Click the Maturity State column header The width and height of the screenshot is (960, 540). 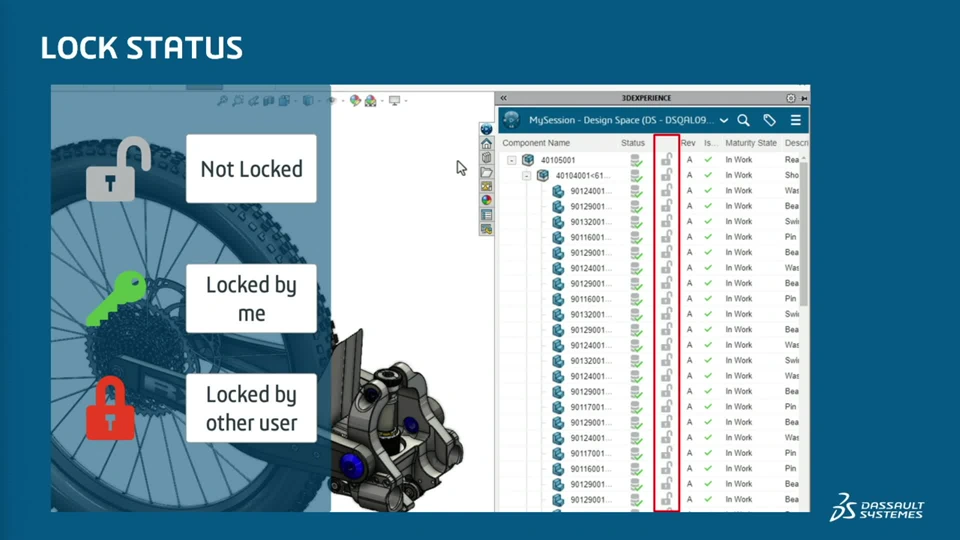(751, 143)
